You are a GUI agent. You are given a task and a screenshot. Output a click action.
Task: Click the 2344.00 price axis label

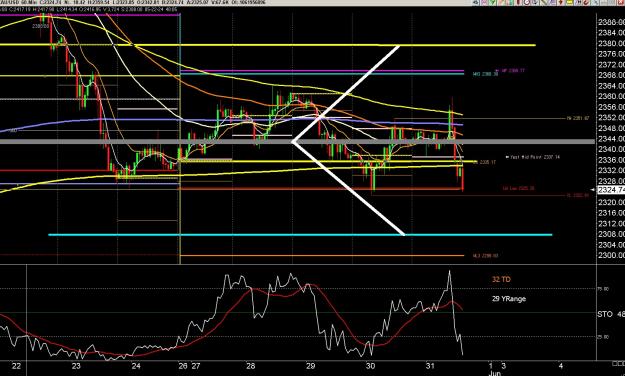point(611,138)
